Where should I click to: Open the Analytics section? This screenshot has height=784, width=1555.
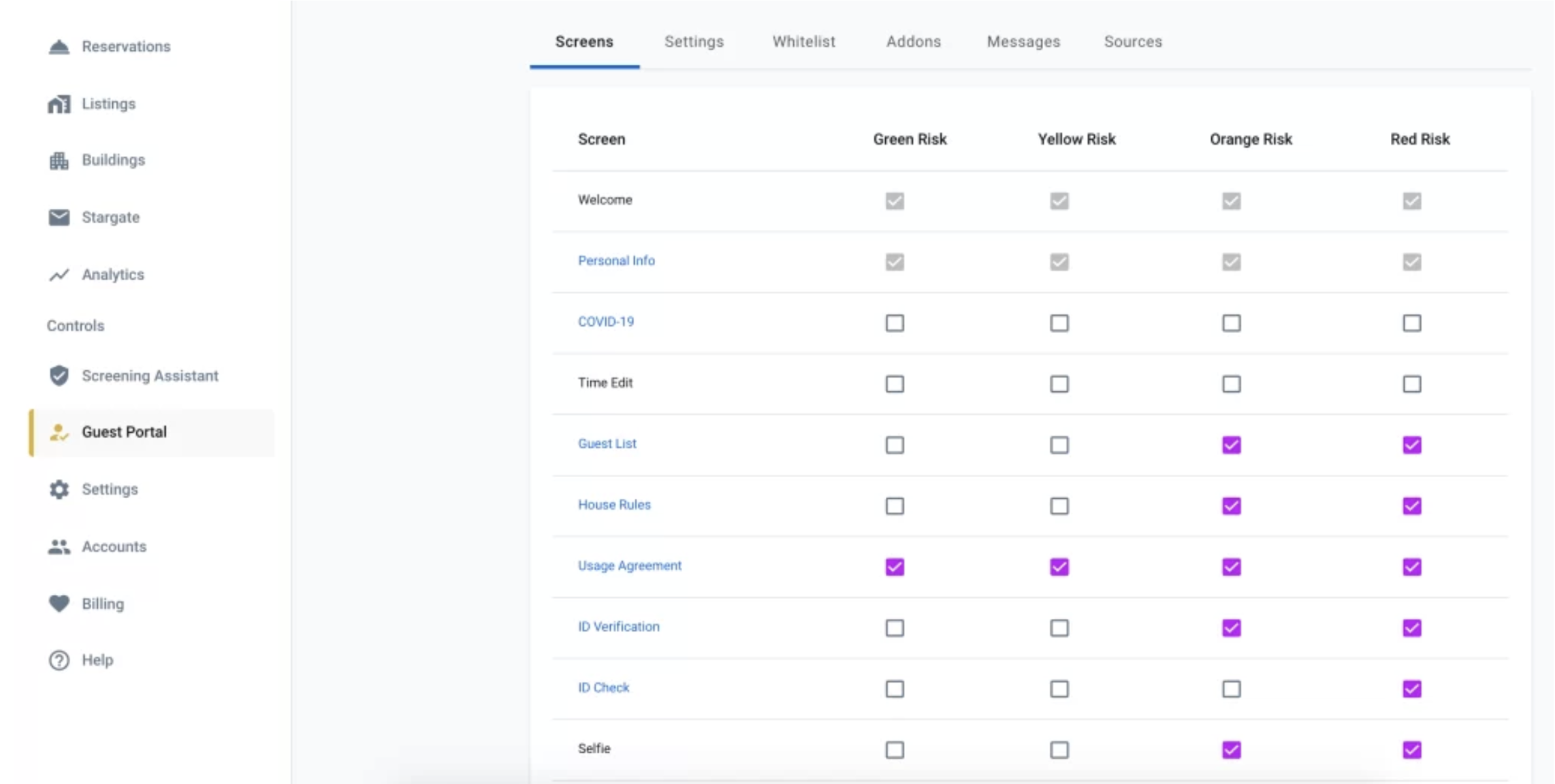(x=59, y=274)
